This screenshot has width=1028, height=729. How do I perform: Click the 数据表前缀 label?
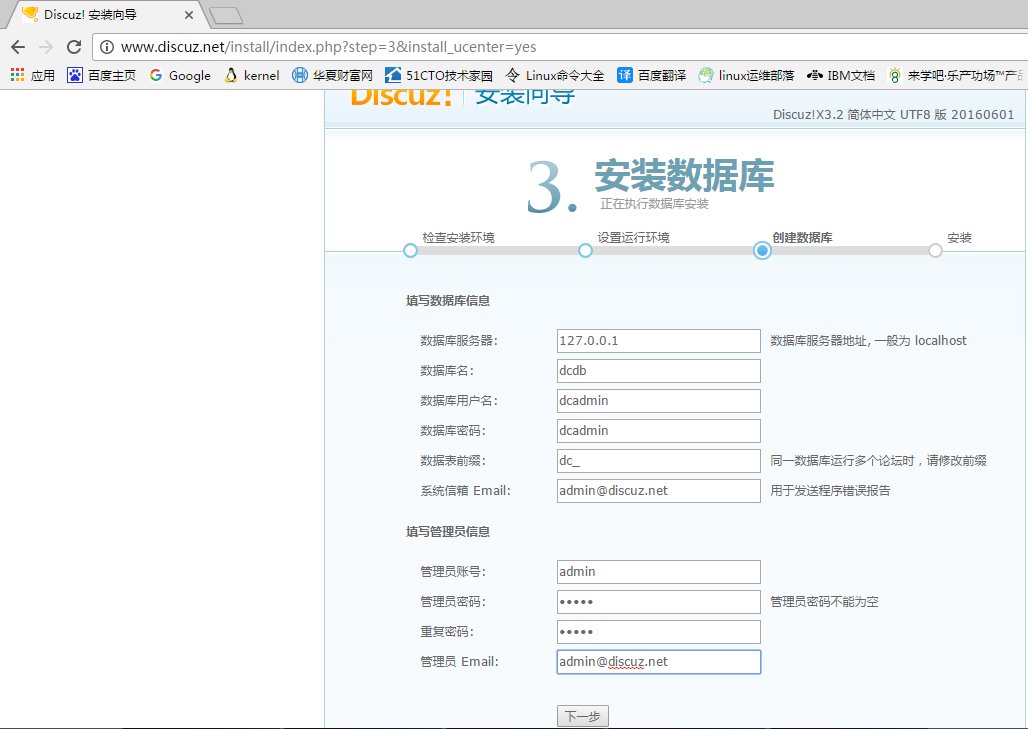[453, 461]
